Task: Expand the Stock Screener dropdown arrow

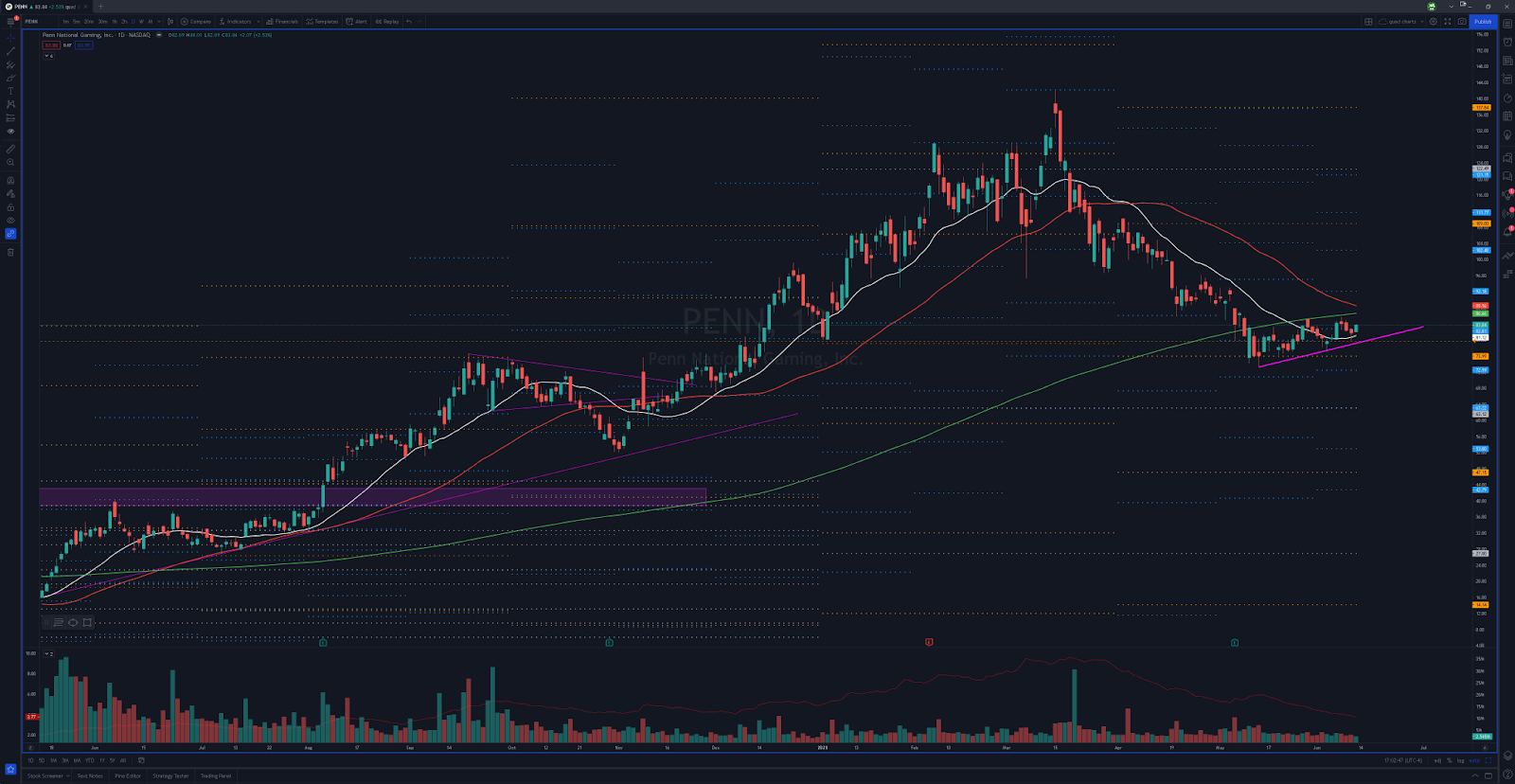Action: [x=68, y=775]
